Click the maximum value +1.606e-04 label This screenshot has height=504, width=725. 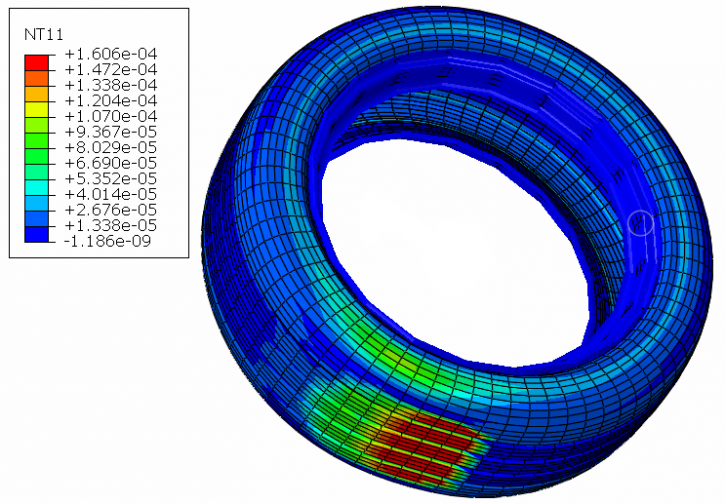(110, 54)
